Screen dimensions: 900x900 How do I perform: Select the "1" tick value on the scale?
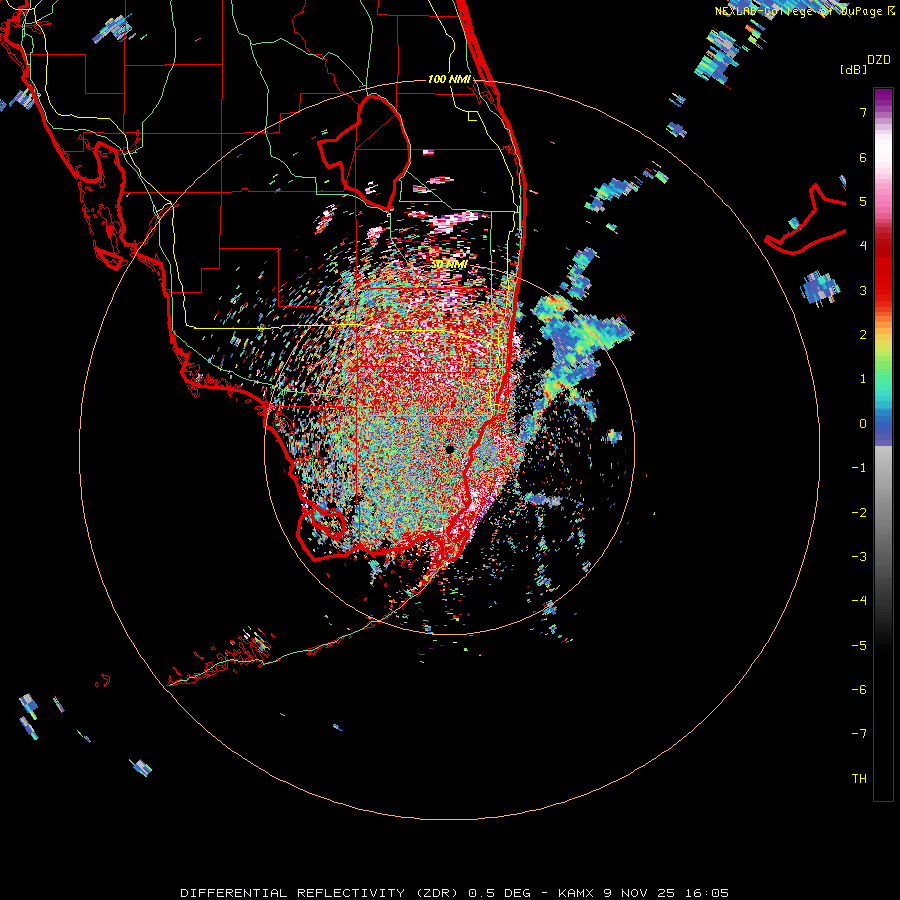tap(863, 379)
